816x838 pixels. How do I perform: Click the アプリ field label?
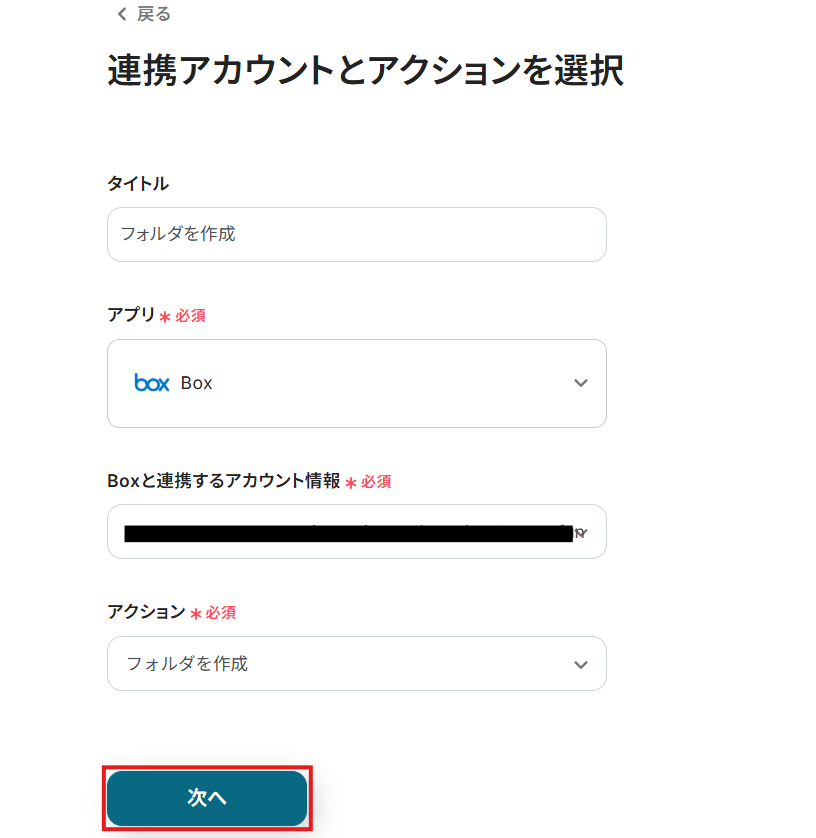[131, 315]
